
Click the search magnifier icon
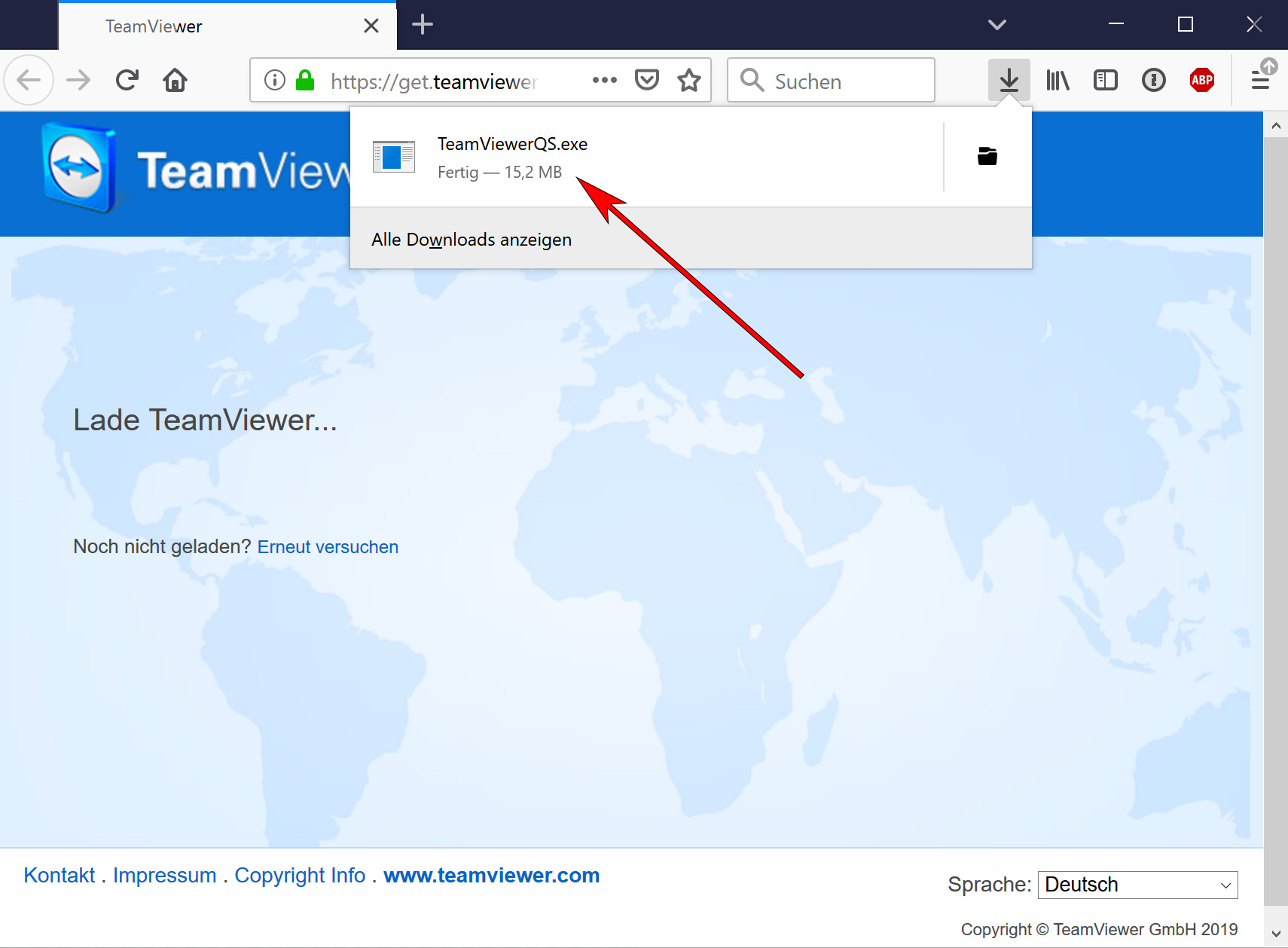click(752, 80)
